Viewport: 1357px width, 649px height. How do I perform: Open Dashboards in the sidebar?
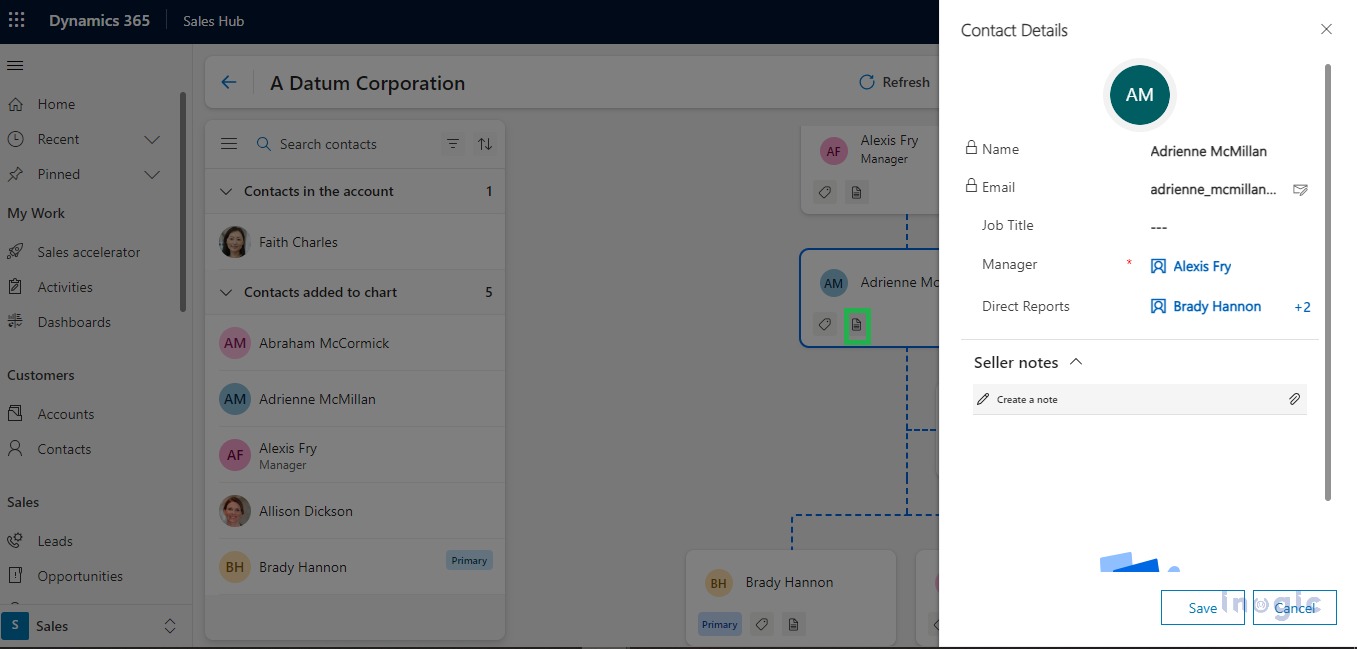74,322
